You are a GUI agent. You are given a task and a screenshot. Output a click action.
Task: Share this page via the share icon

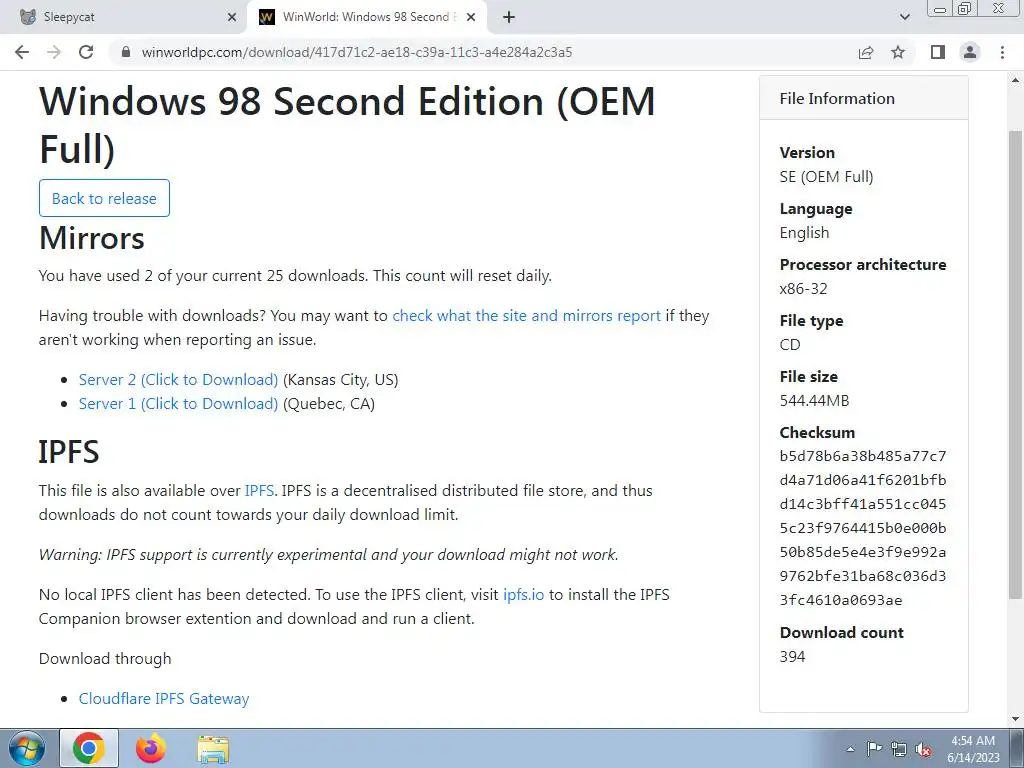pyautogui.click(x=866, y=52)
